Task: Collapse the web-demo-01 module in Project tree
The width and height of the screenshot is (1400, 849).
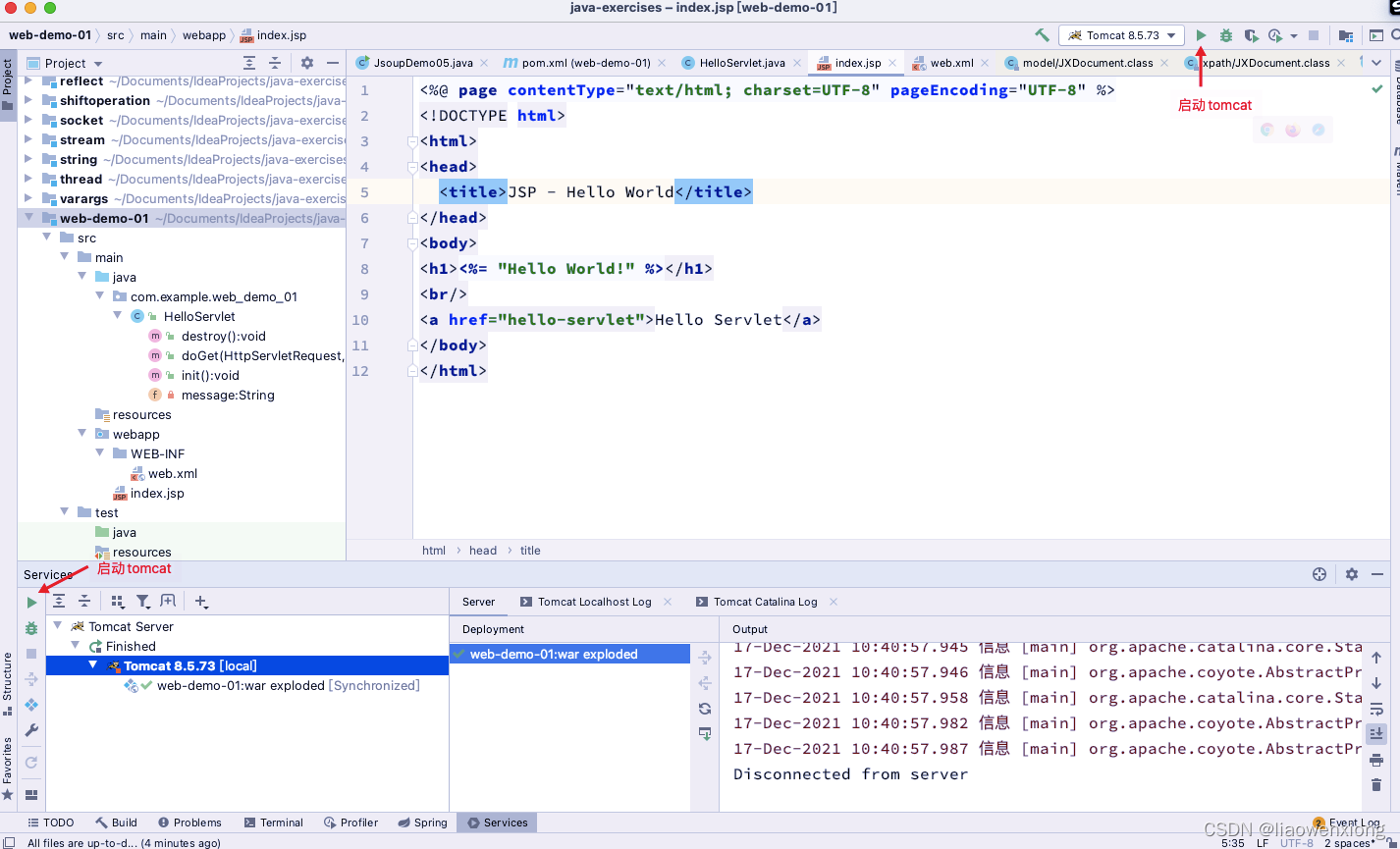Action: coord(28,219)
